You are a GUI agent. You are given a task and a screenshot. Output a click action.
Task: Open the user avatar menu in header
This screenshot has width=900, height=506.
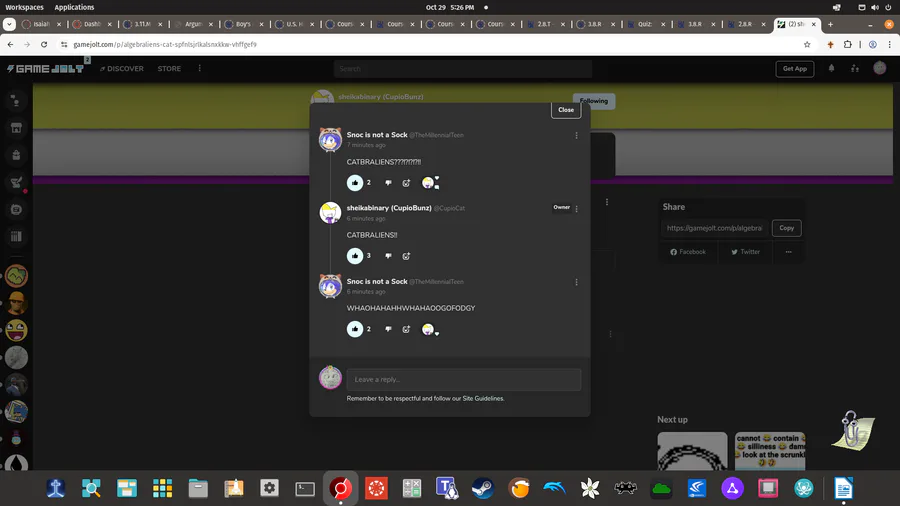879,68
